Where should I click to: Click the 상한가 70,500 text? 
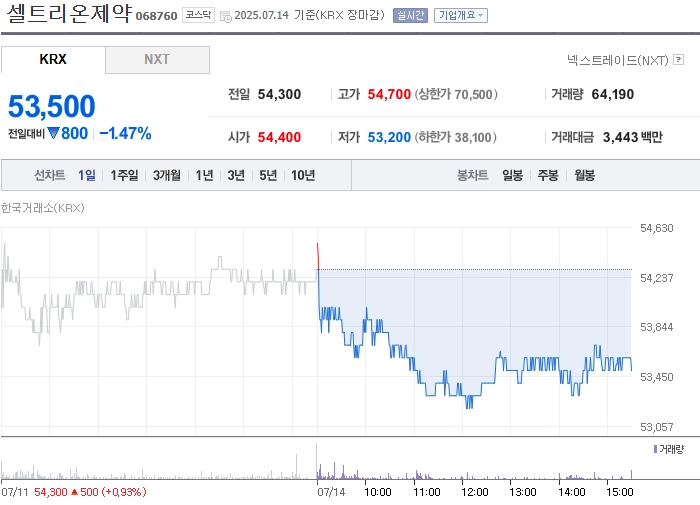coord(456,94)
